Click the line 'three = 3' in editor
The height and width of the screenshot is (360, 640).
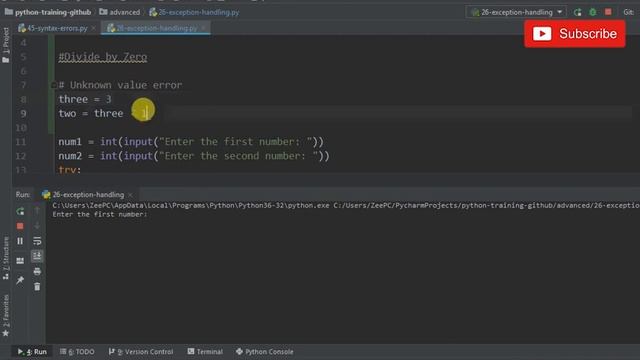click(x=85, y=99)
